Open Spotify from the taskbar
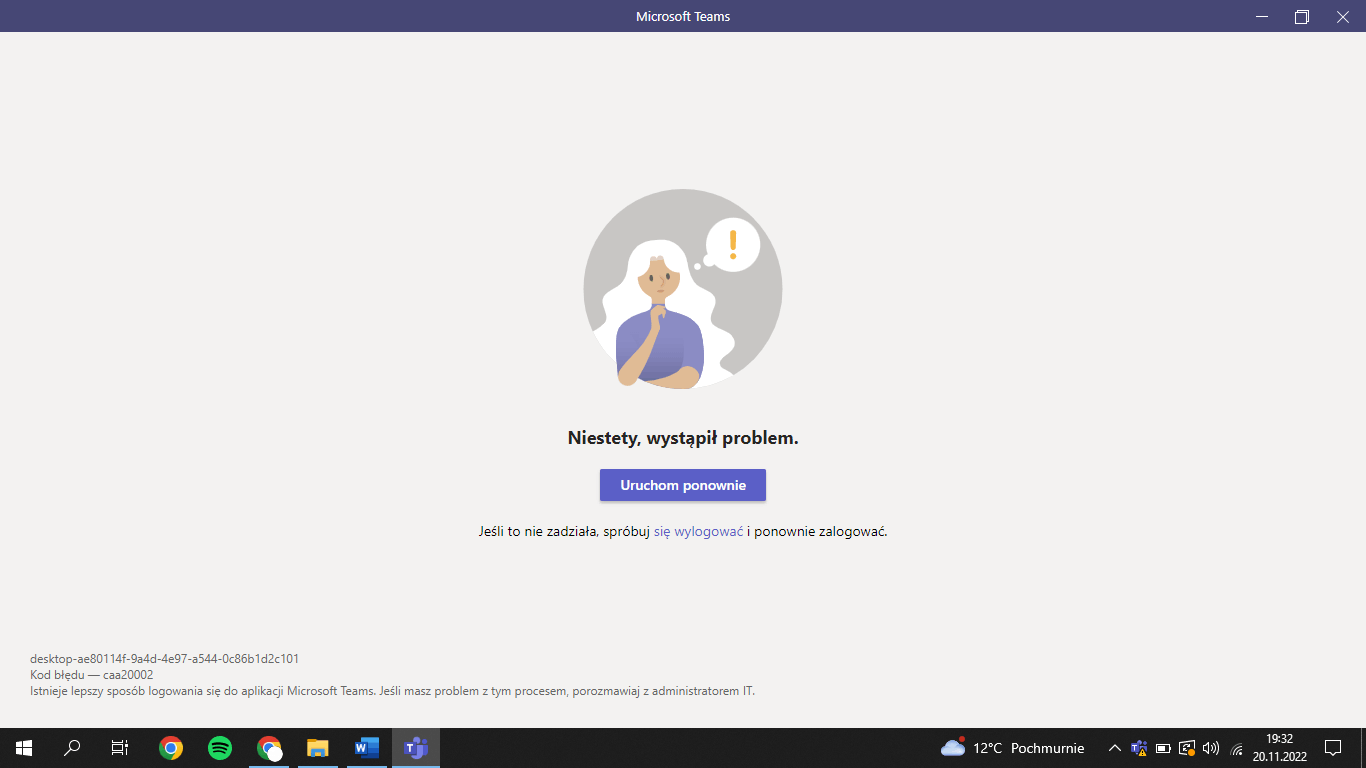This screenshot has width=1366, height=768. click(x=220, y=748)
